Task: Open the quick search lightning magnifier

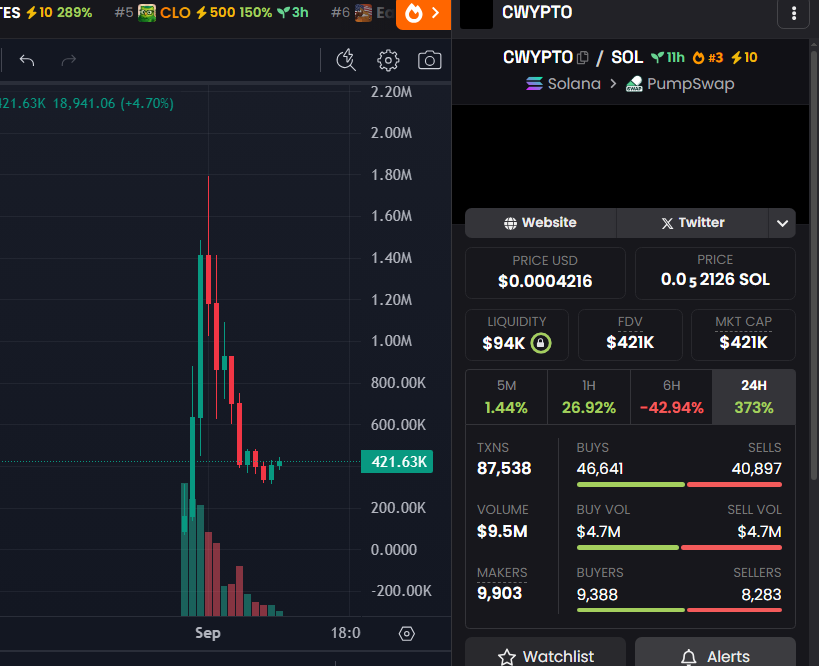Action: pyautogui.click(x=346, y=60)
